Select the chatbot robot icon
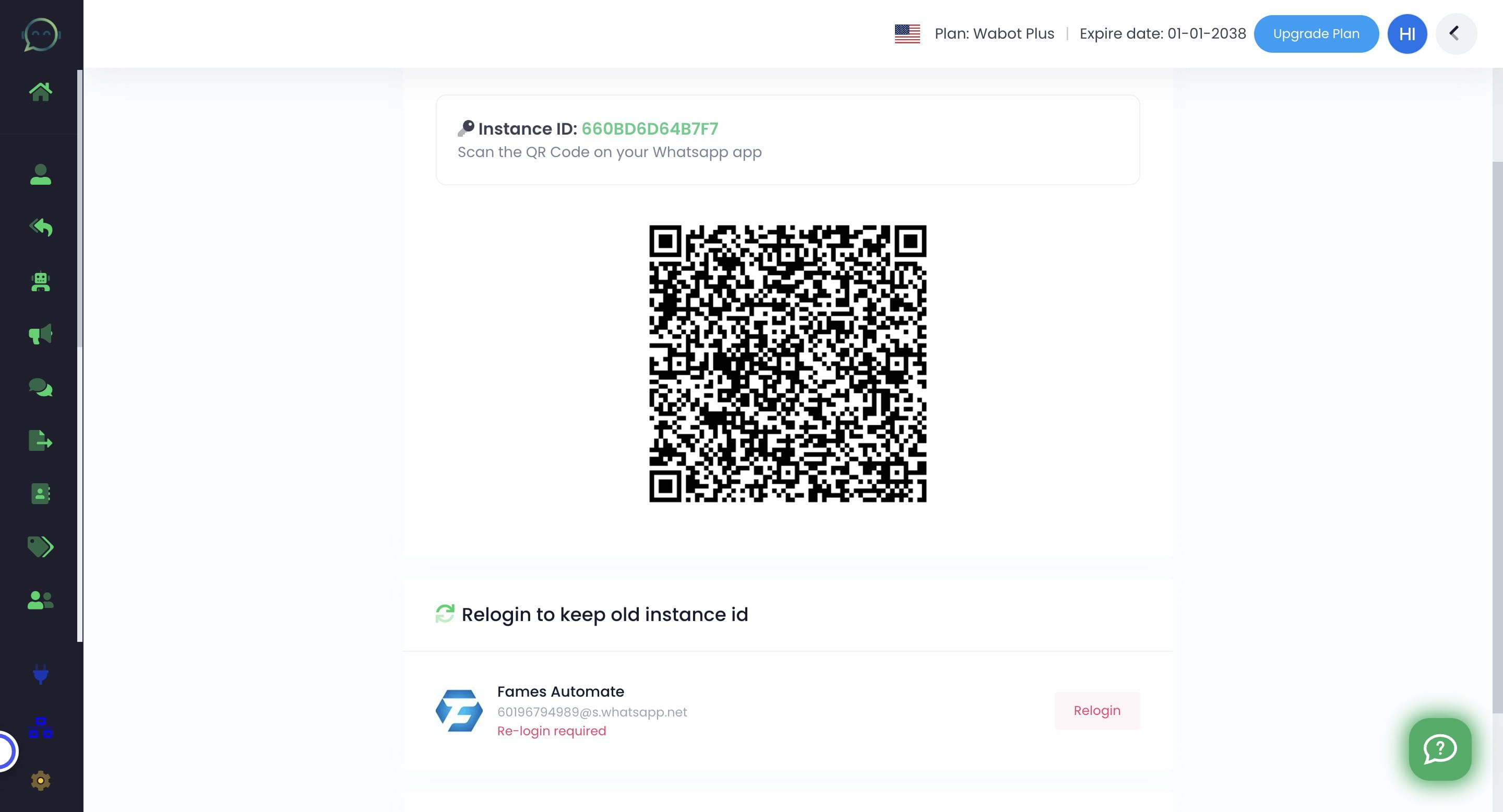The width and height of the screenshot is (1503, 812). (x=40, y=282)
